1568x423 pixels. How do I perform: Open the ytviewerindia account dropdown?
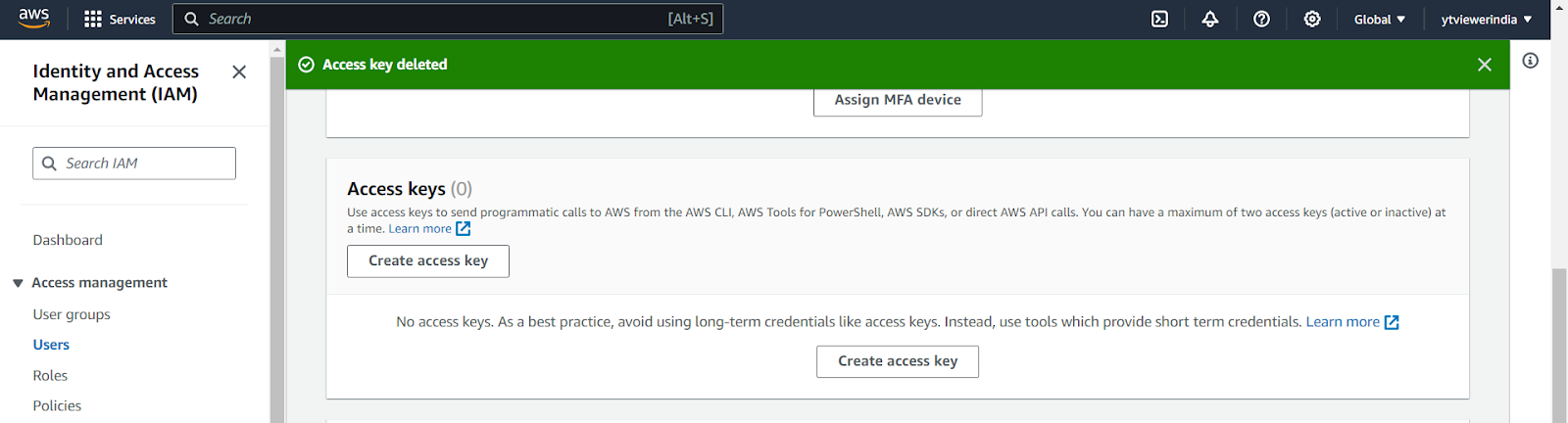pos(1486,19)
